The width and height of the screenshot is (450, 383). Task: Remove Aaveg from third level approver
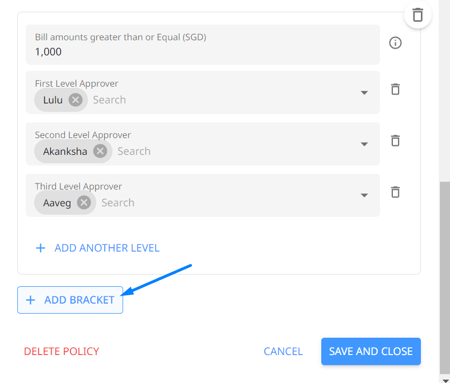coord(84,202)
